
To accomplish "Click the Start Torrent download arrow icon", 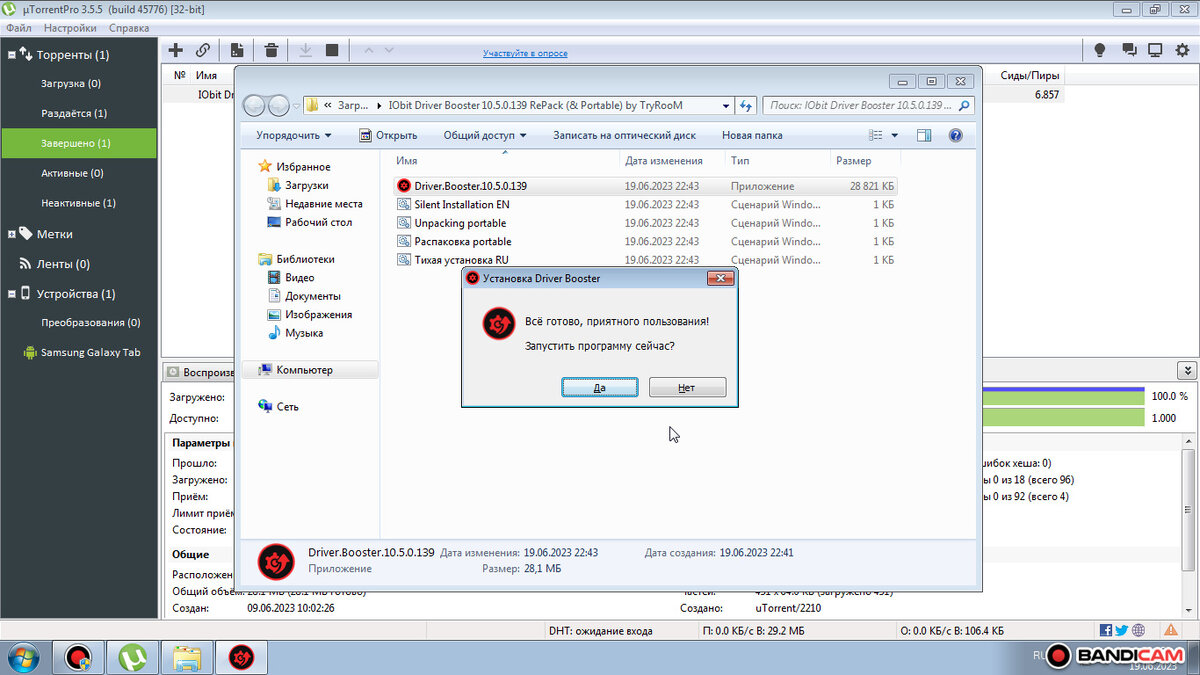I will pyautogui.click(x=306, y=50).
